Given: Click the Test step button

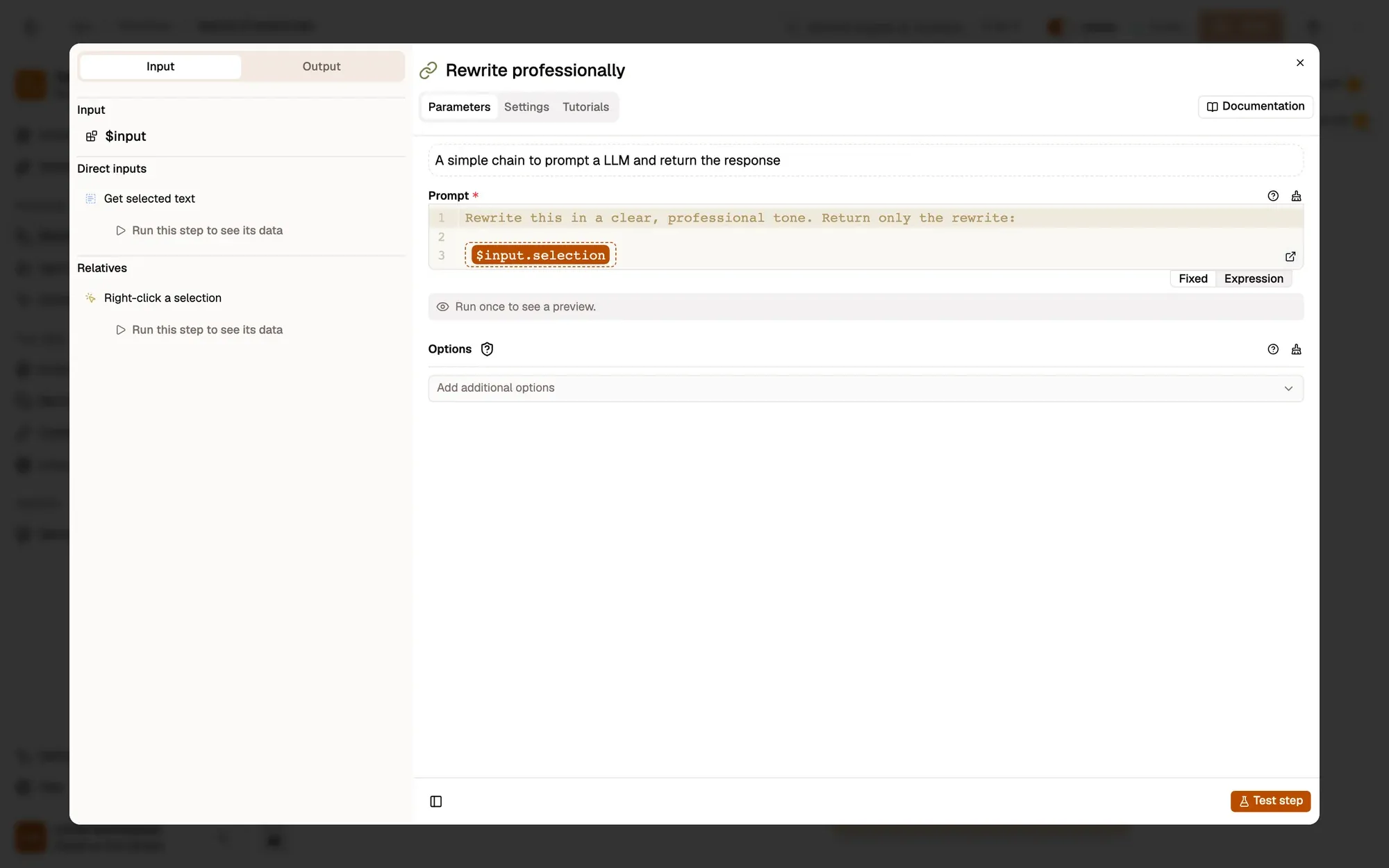Looking at the screenshot, I should (x=1270, y=801).
